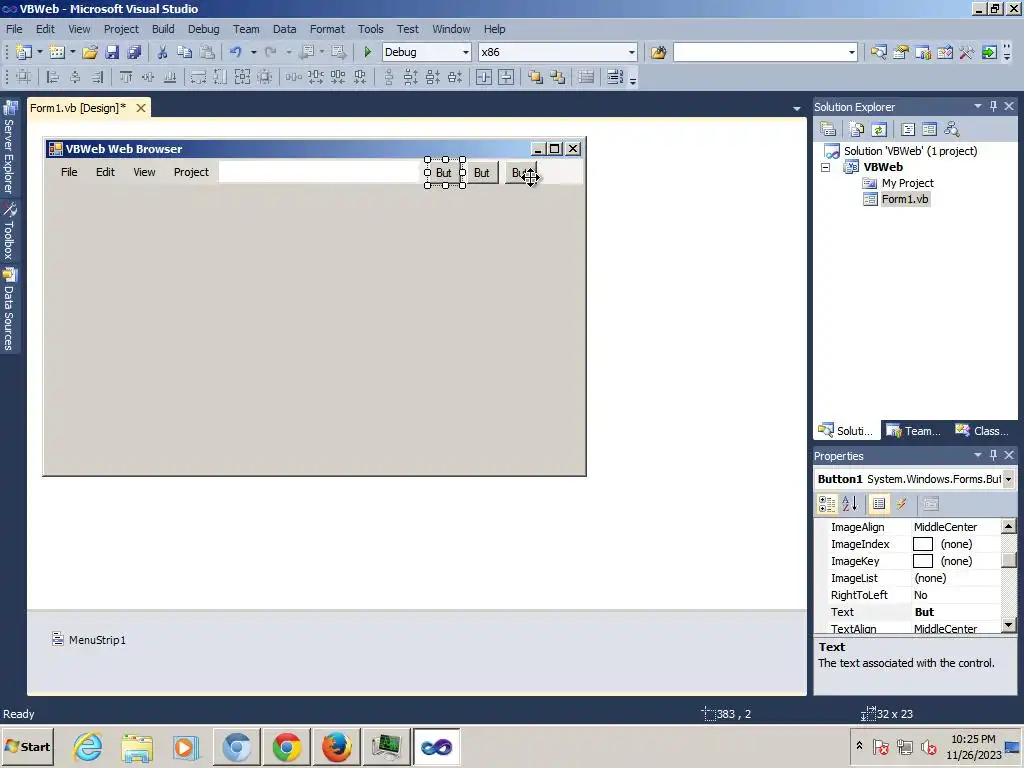Screen dimensions: 1024x768
Task: Open the Toolbox from main toolbar icon
Action: pyautogui.click(x=967, y=52)
